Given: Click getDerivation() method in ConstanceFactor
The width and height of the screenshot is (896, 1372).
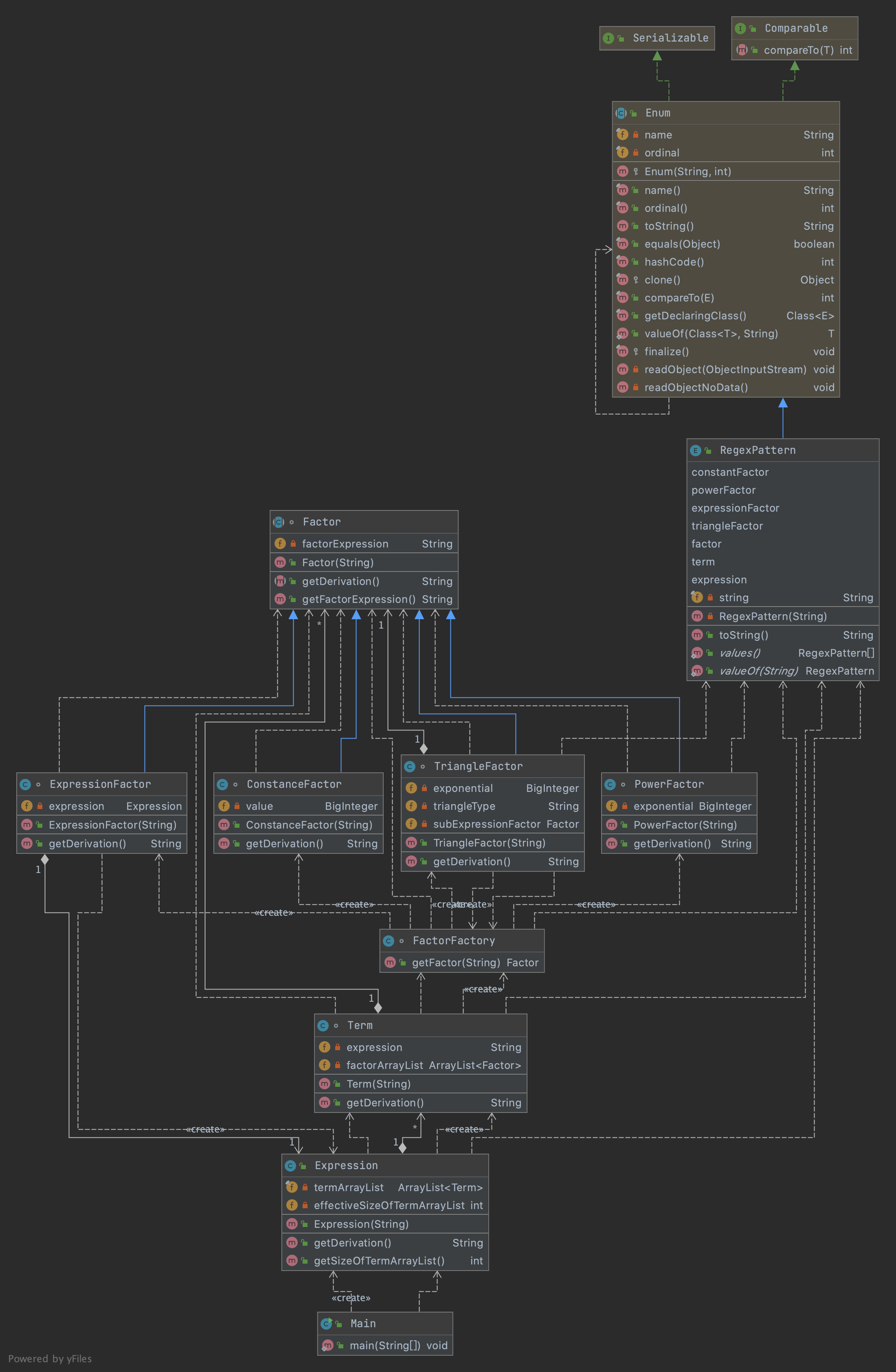Looking at the screenshot, I should pos(284,843).
